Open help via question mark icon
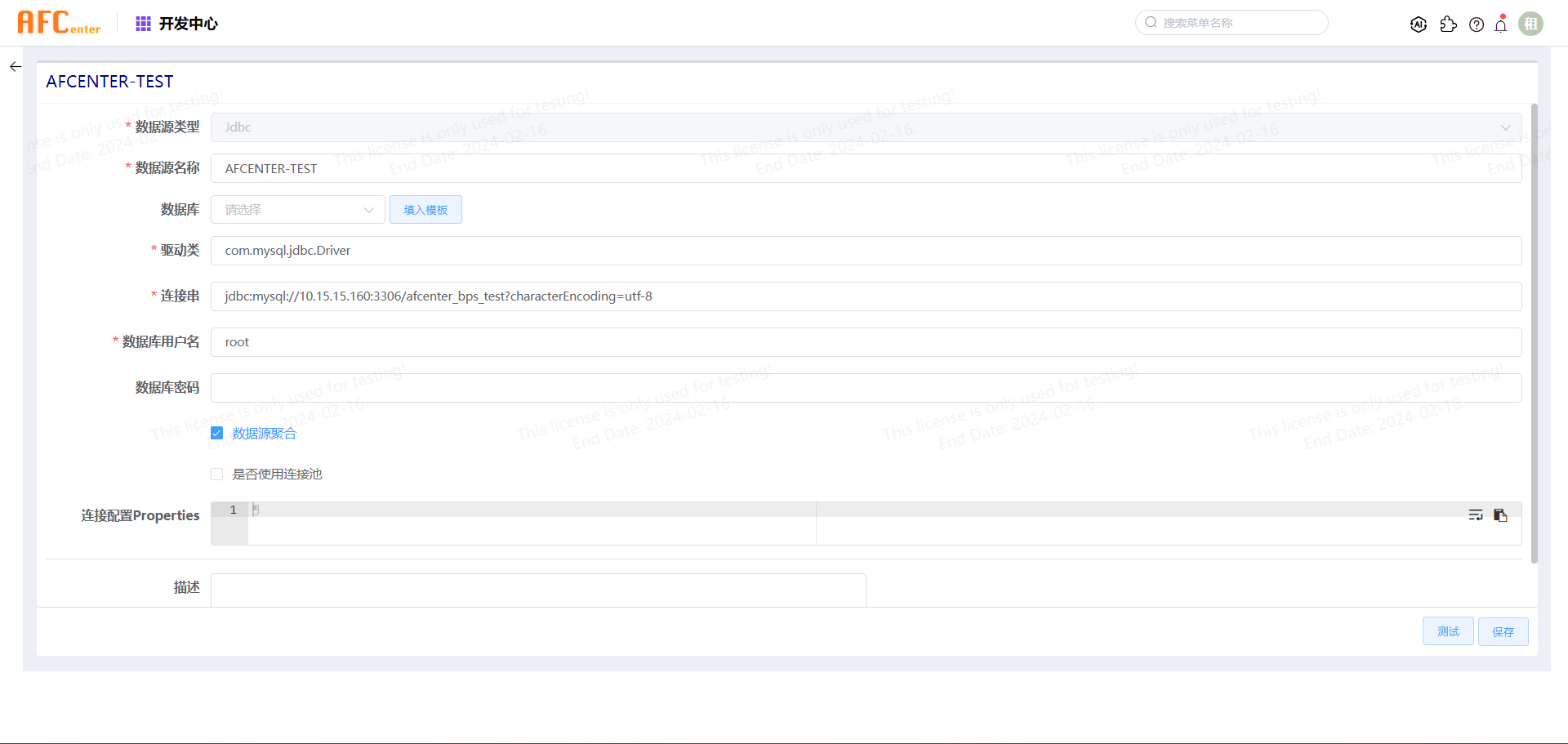Screen dimensions: 1568x744 coord(1477,25)
